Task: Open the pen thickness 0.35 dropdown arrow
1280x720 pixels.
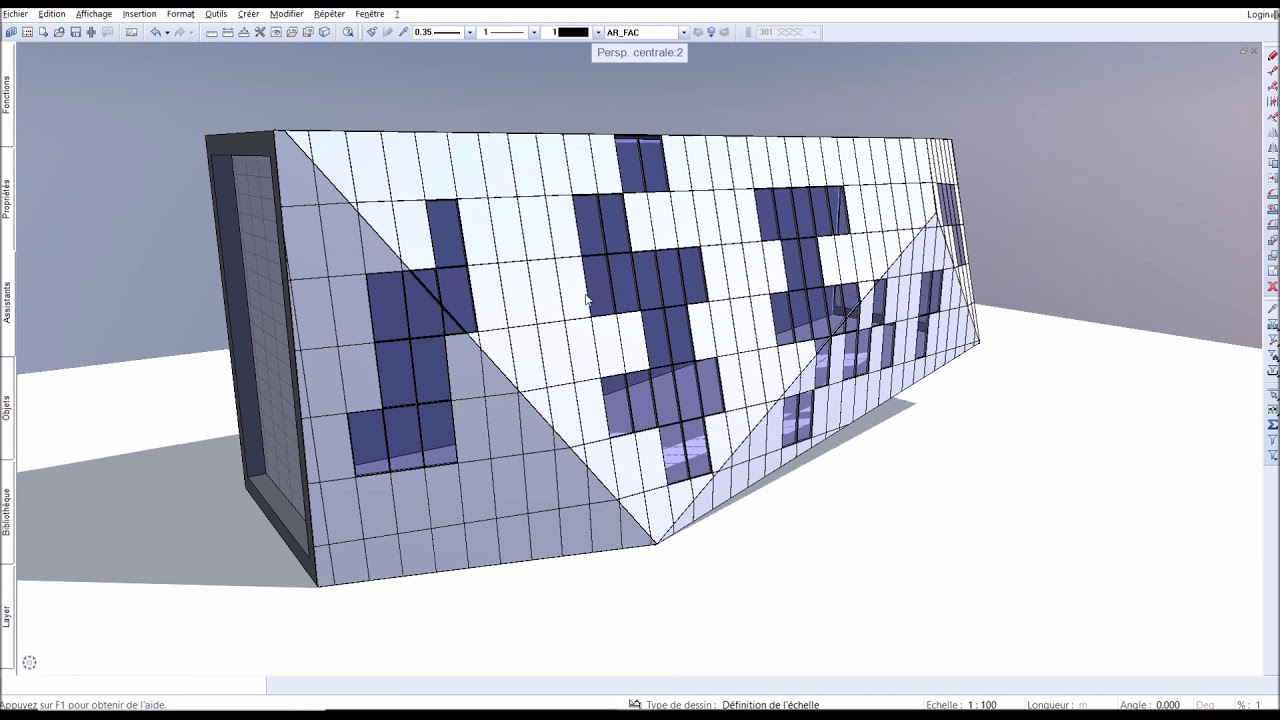Action: 469,32
